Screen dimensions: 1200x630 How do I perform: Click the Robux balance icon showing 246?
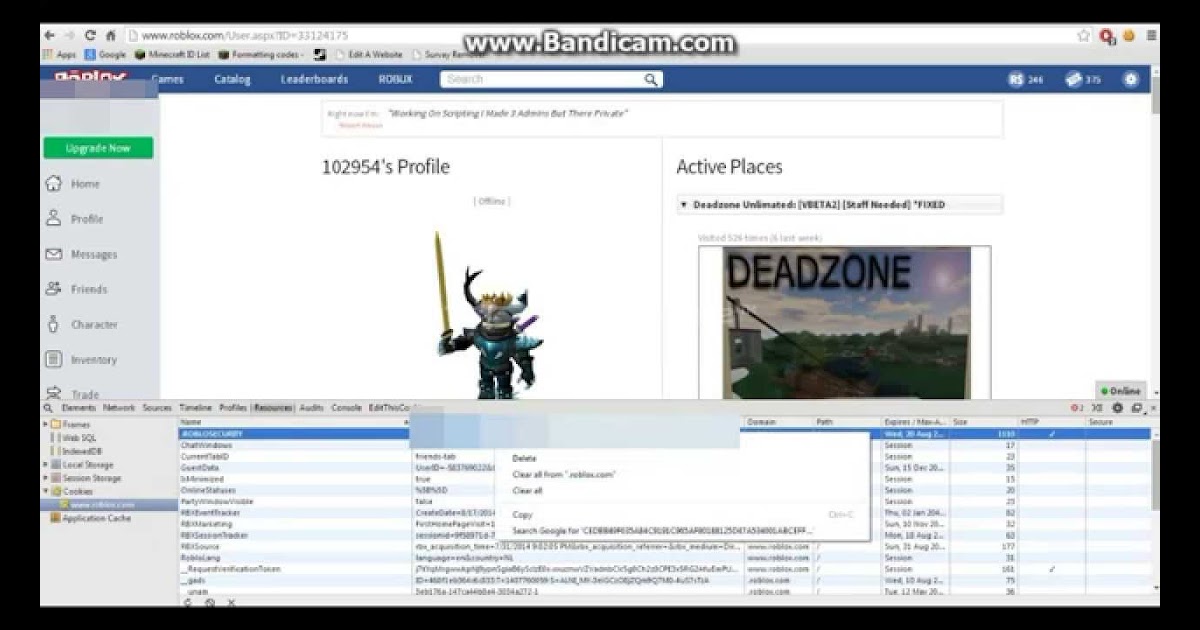(1016, 79)
